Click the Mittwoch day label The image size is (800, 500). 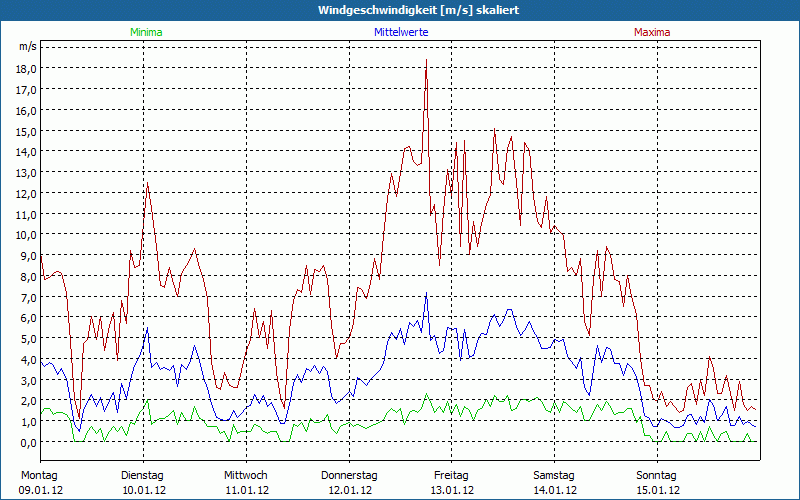point(246,475)
